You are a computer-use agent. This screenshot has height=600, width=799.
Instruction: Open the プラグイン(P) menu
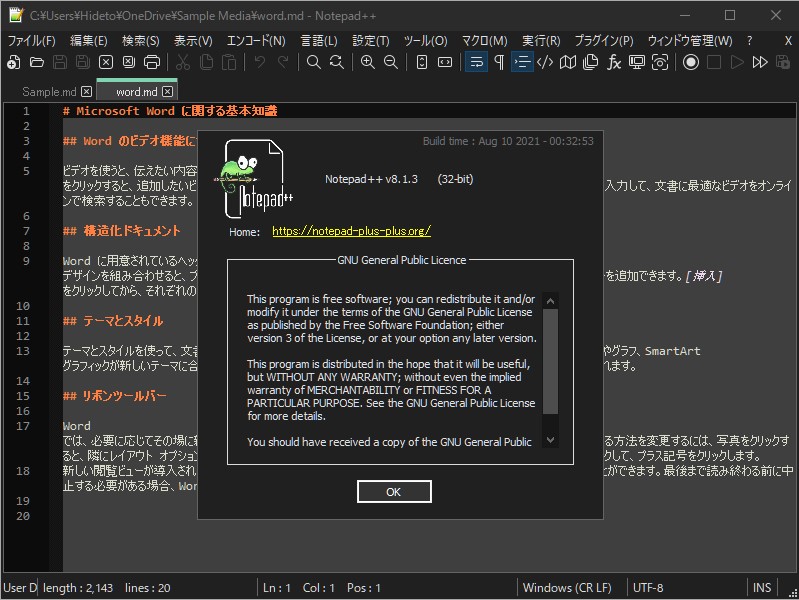tap(604, 41)
